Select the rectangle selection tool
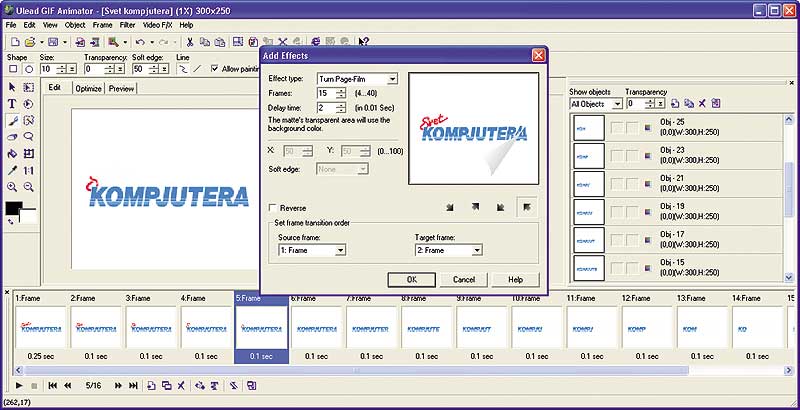800x410 pixels. pos(29,88)
